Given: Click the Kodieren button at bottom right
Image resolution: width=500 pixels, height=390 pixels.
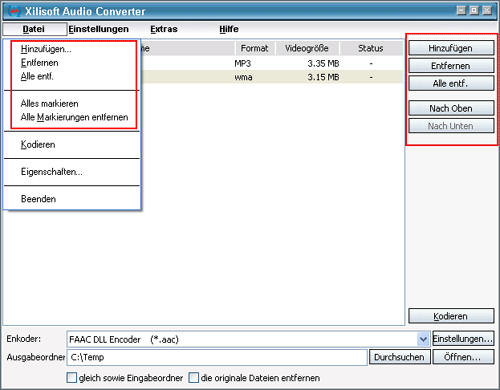Looking at the screenshot, I should click(451, 316).
